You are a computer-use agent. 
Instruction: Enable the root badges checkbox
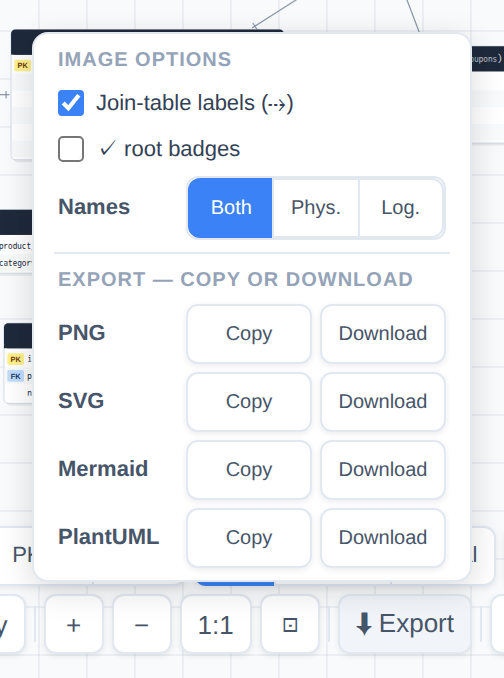(71, 149)
